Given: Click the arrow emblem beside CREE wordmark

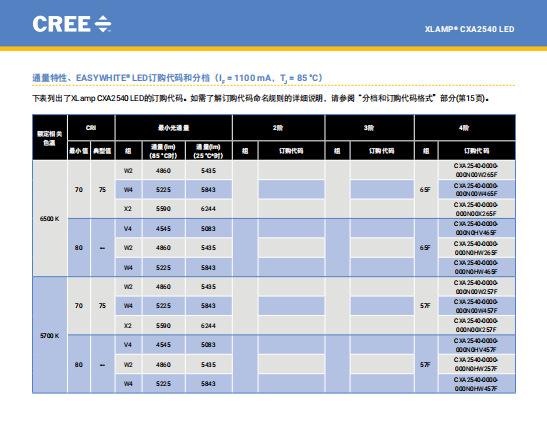Looking at the screenshot, I should pyautogui.click(x=103, y=24).
